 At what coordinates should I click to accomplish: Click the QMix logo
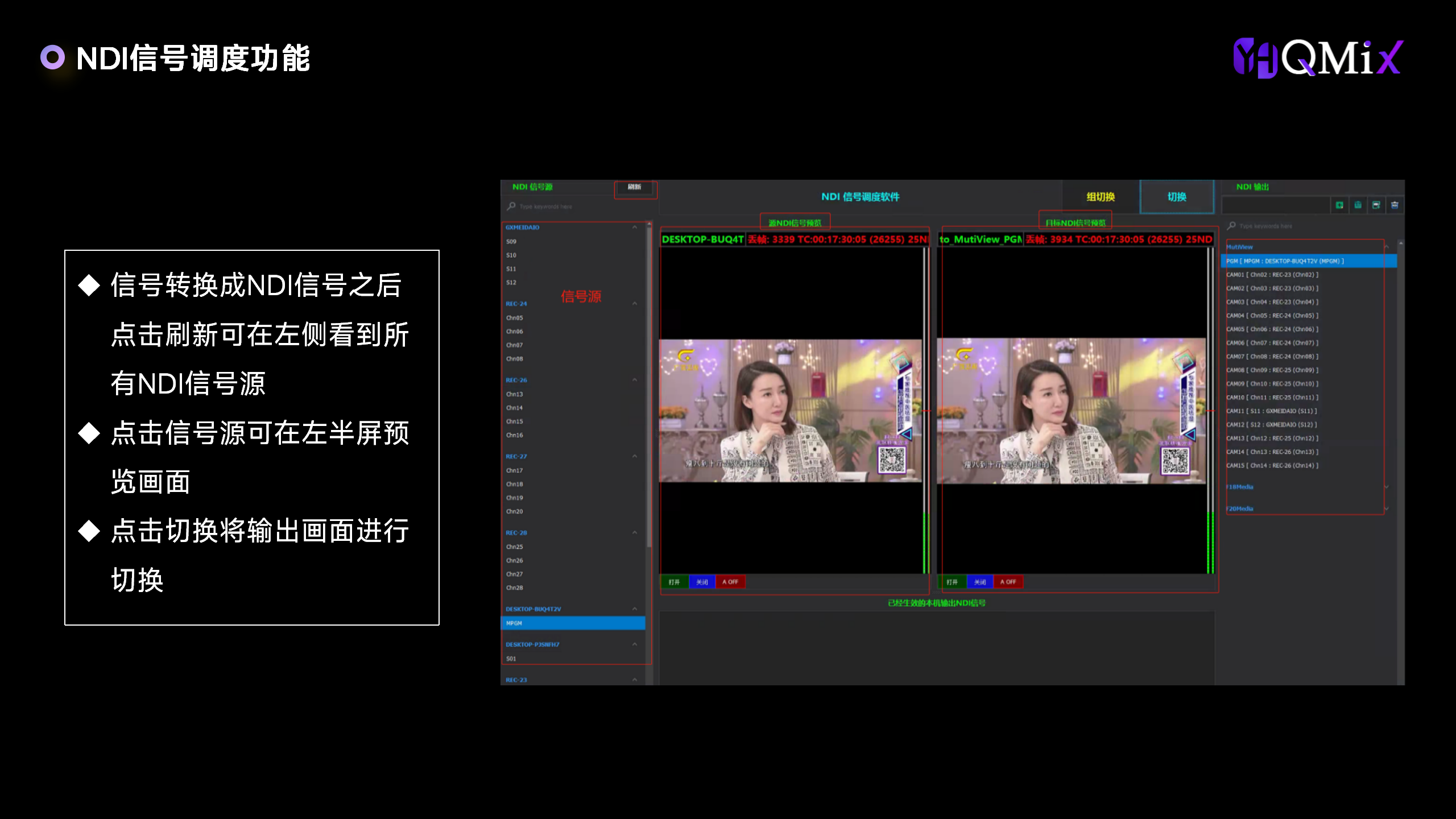point(1318,58)
